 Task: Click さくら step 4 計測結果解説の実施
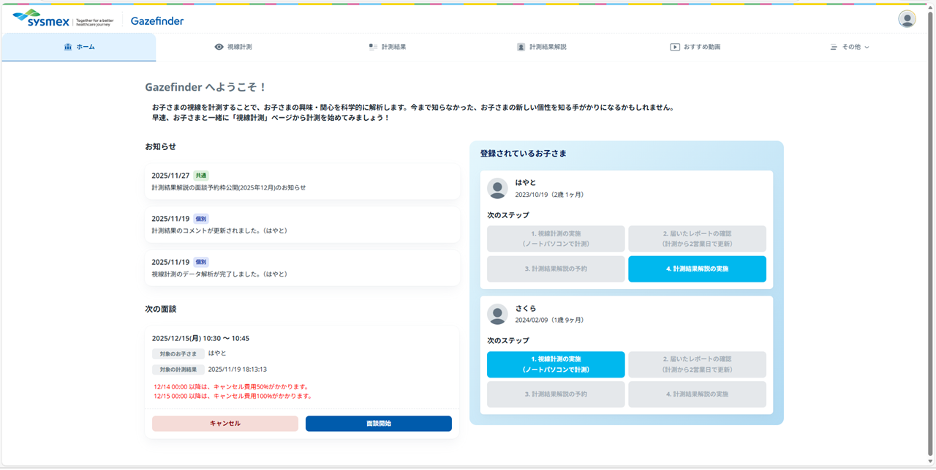pos(697,394)
